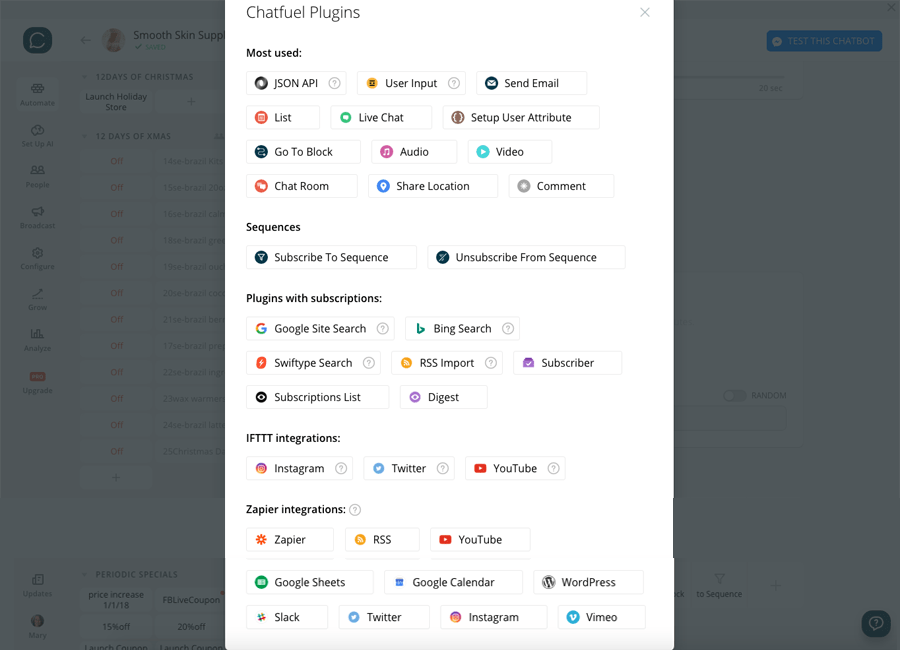Add the Vimeo integration

(x=601, y=617)
